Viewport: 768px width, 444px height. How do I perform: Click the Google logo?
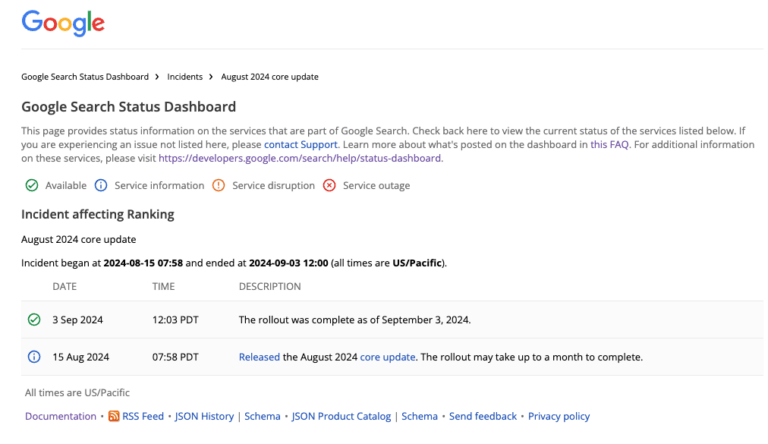tap(62, 22)
